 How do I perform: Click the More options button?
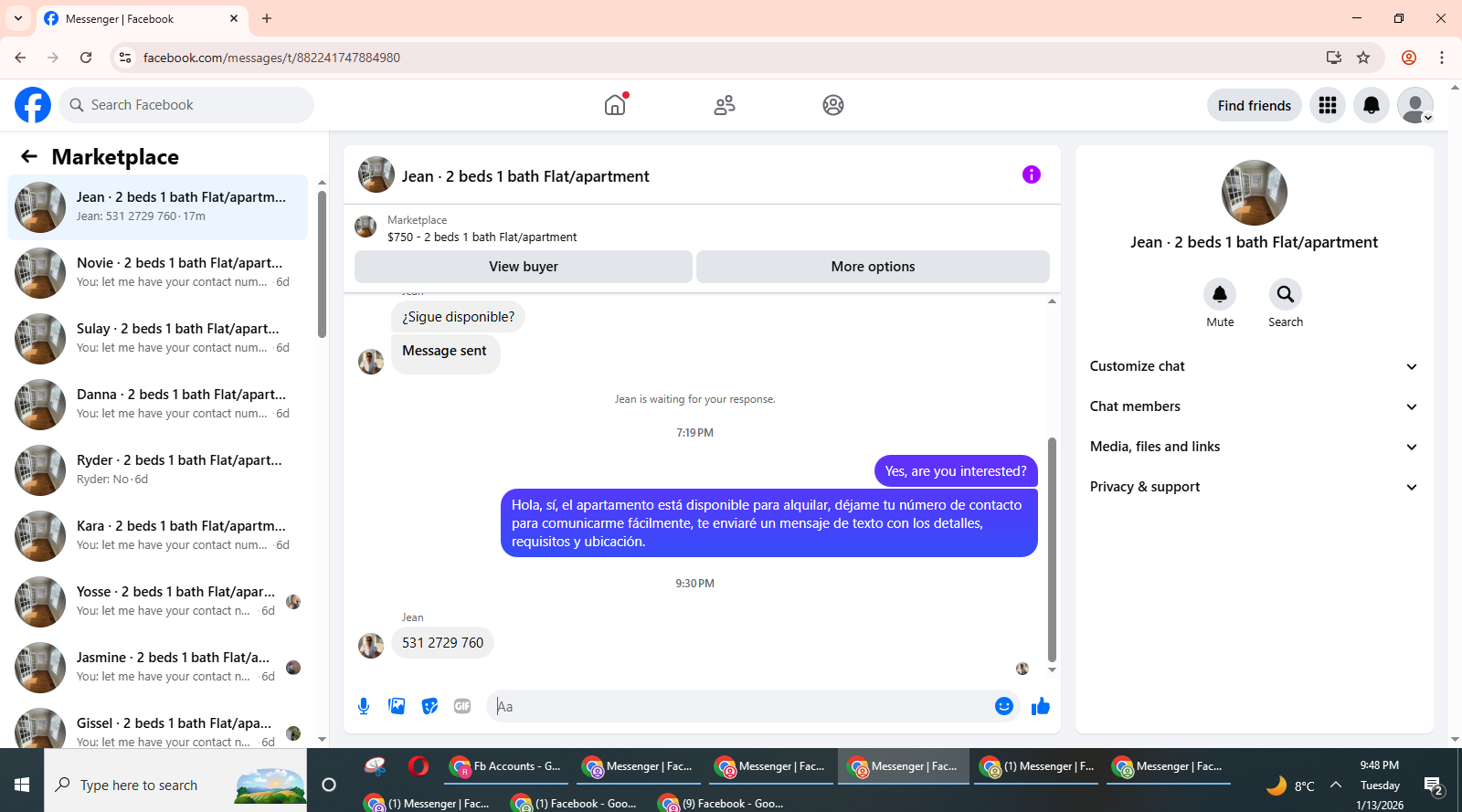pos(873,267)
